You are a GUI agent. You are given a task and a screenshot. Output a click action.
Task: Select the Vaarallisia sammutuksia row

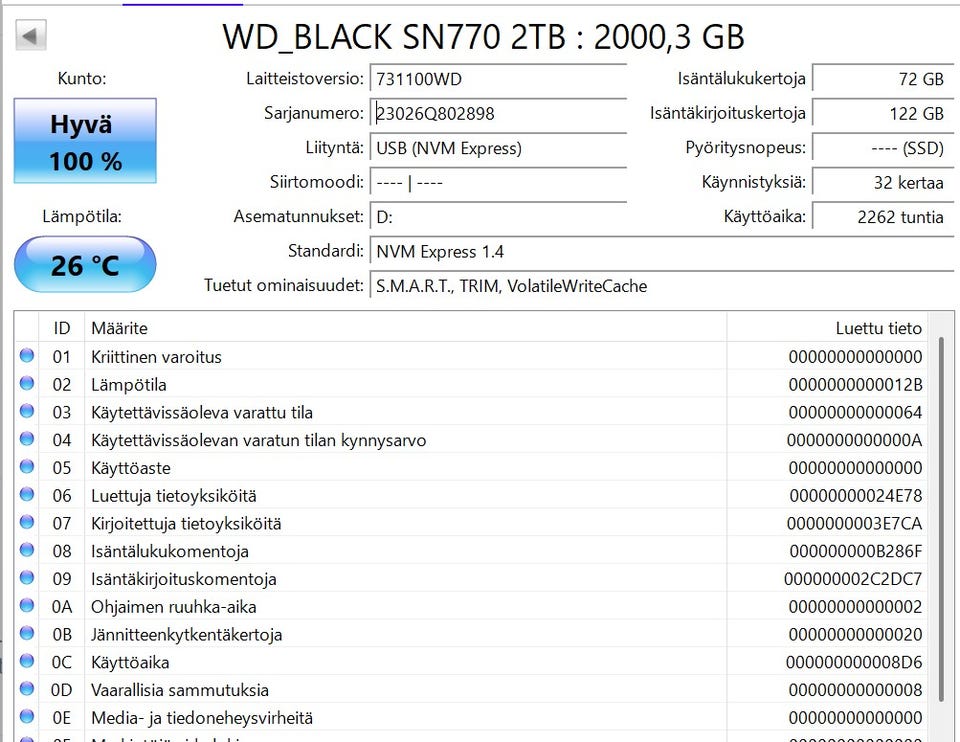(x=471, y=690)
